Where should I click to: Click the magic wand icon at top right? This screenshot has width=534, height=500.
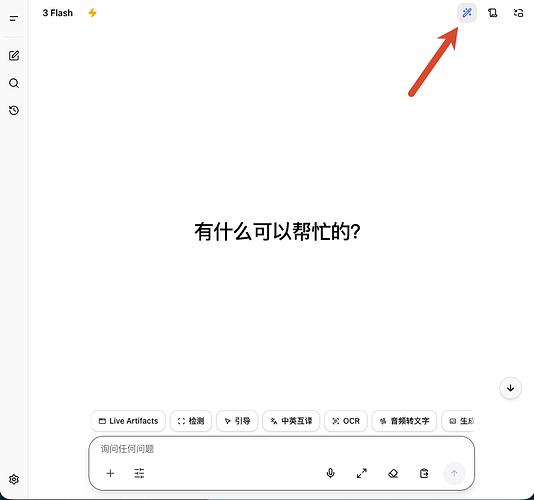(x=467, y=13)
